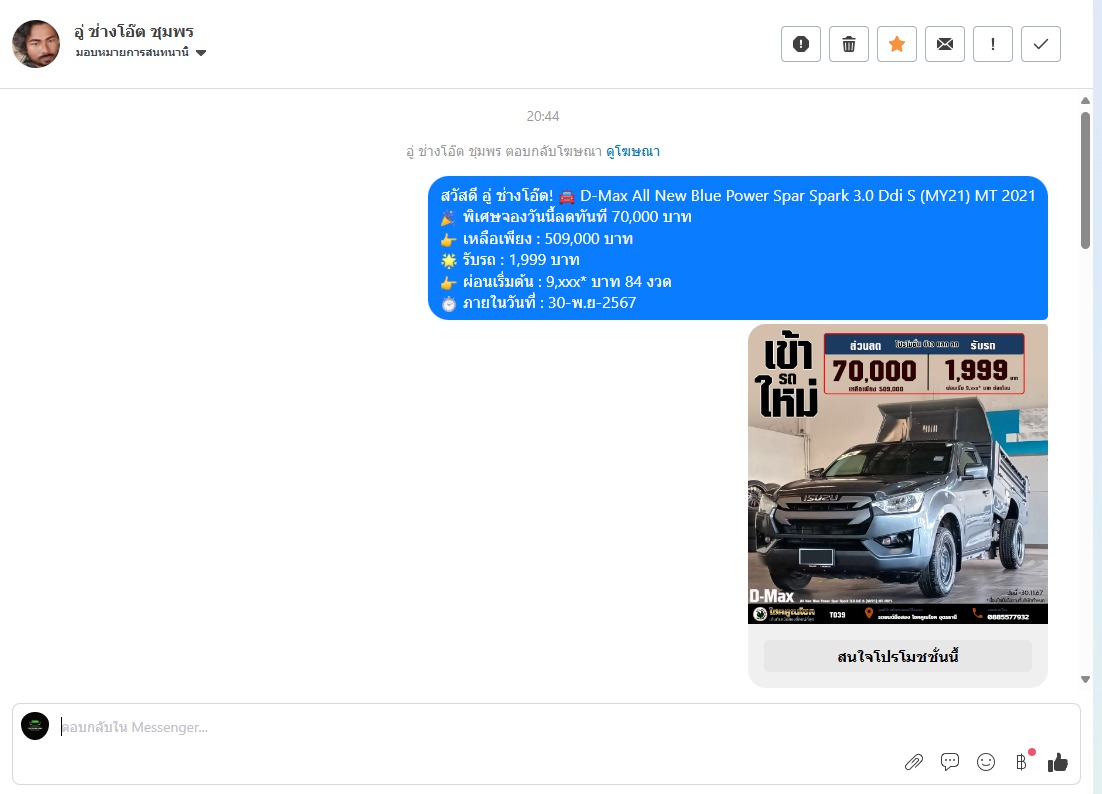Delete conversation with trash icon

point(848,44)
